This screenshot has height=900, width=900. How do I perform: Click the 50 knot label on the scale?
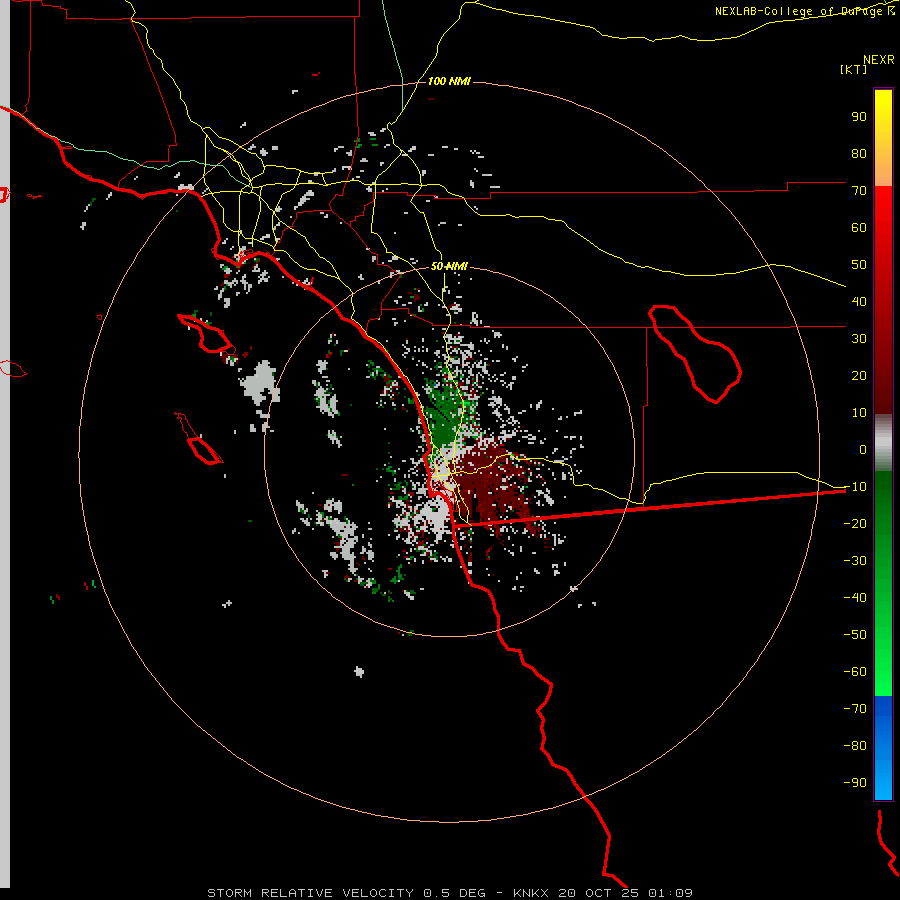coord(859,265)
